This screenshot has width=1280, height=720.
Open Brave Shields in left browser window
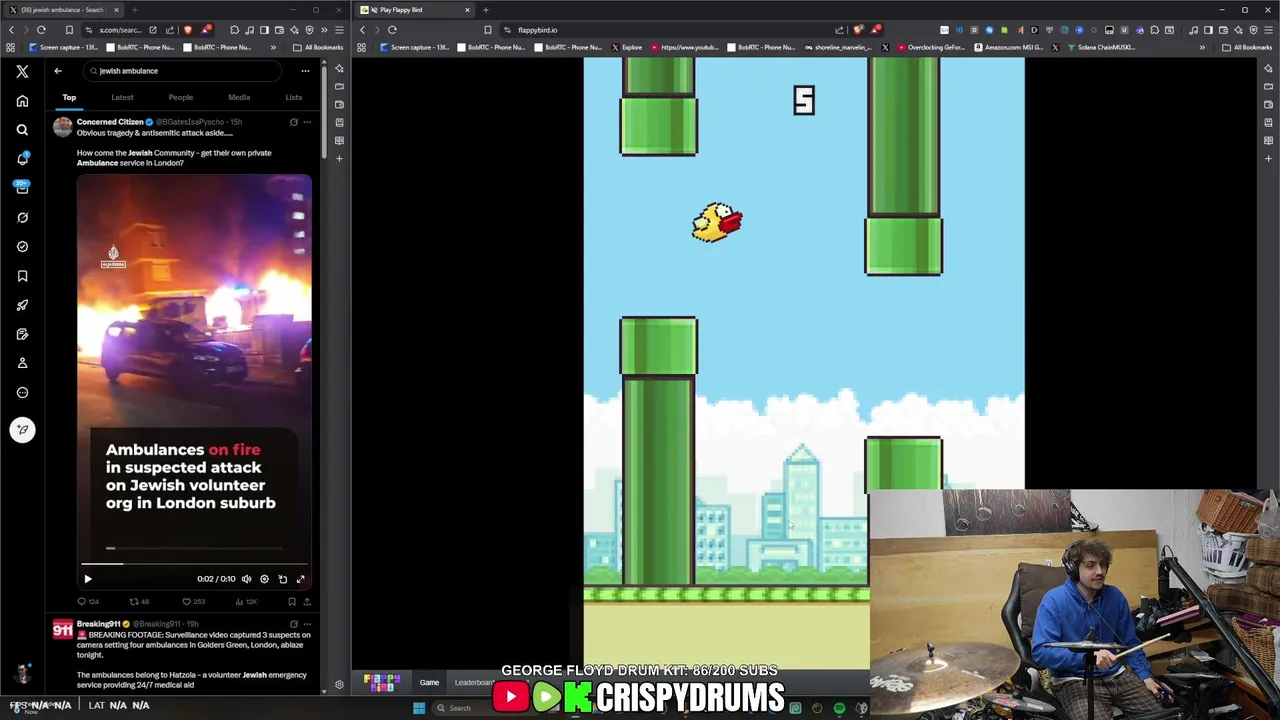[187, 30]
